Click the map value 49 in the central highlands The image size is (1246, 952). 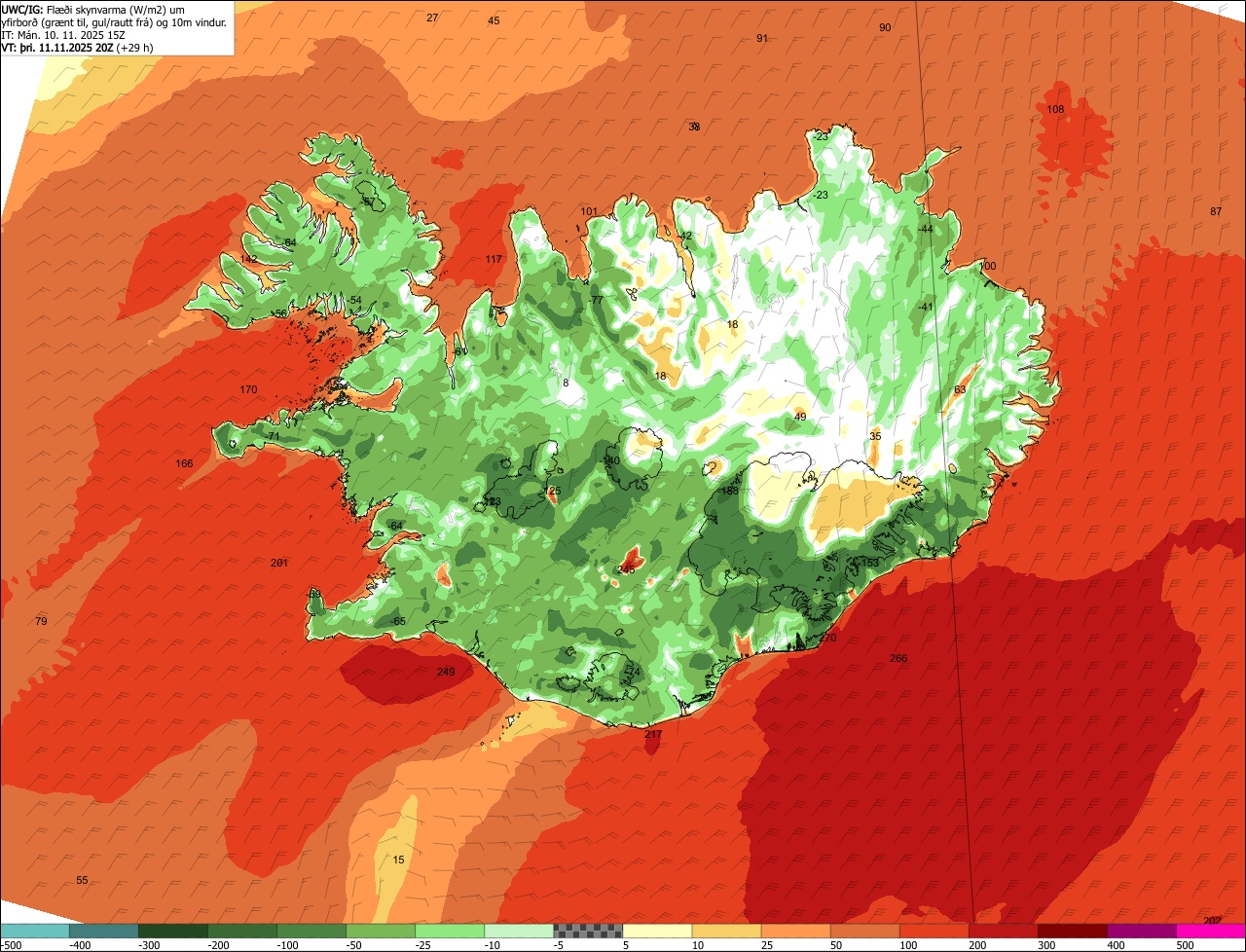tap(800, 417)
